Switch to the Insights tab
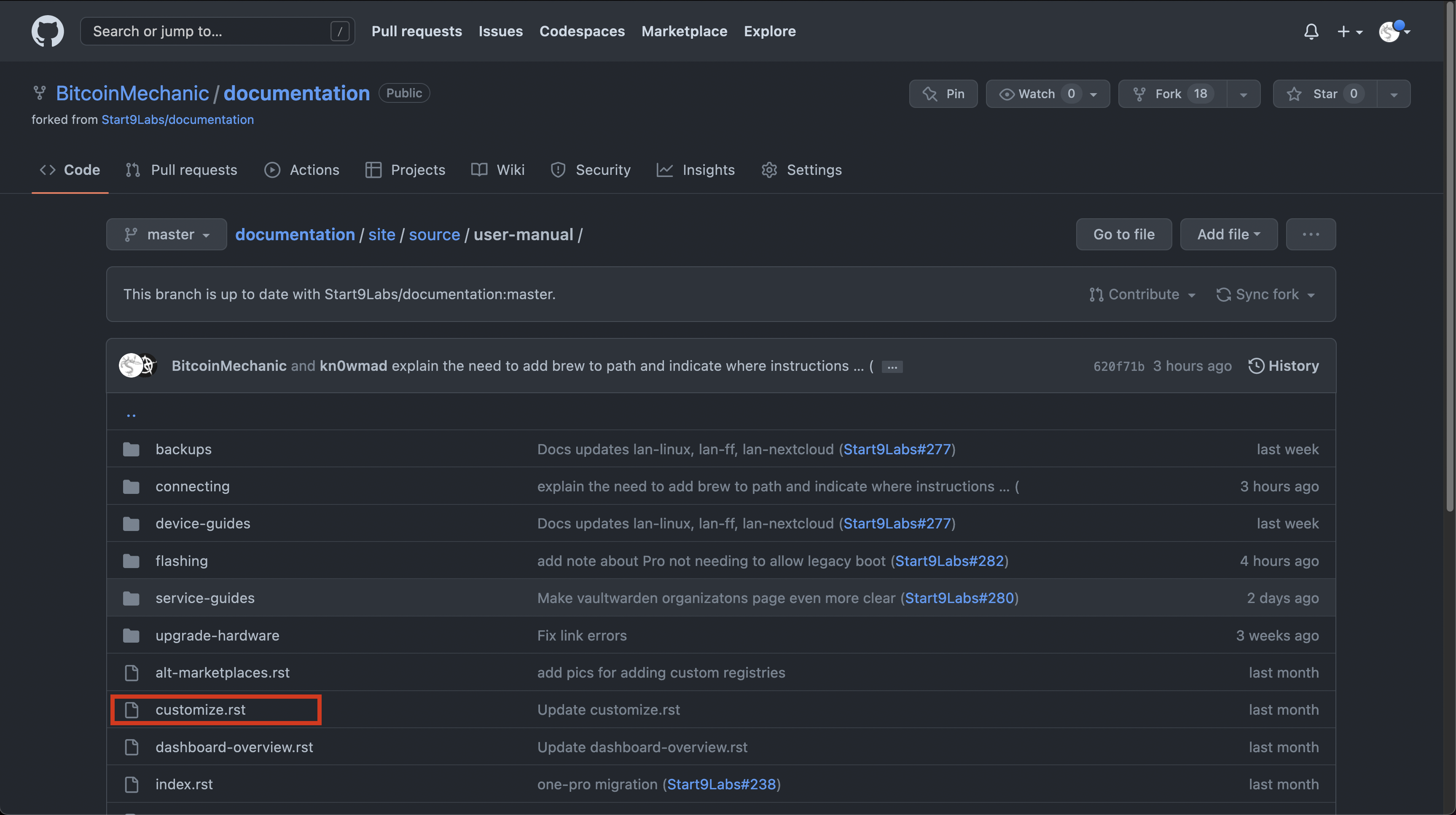1456x815 pixels. pyautogui.click(x=696, y=169)
